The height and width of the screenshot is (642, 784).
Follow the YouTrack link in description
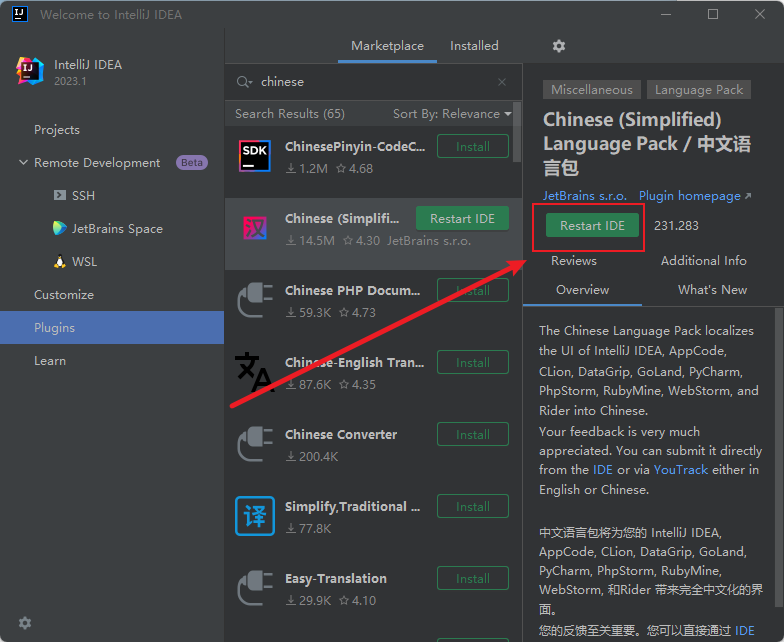(680, 470)
